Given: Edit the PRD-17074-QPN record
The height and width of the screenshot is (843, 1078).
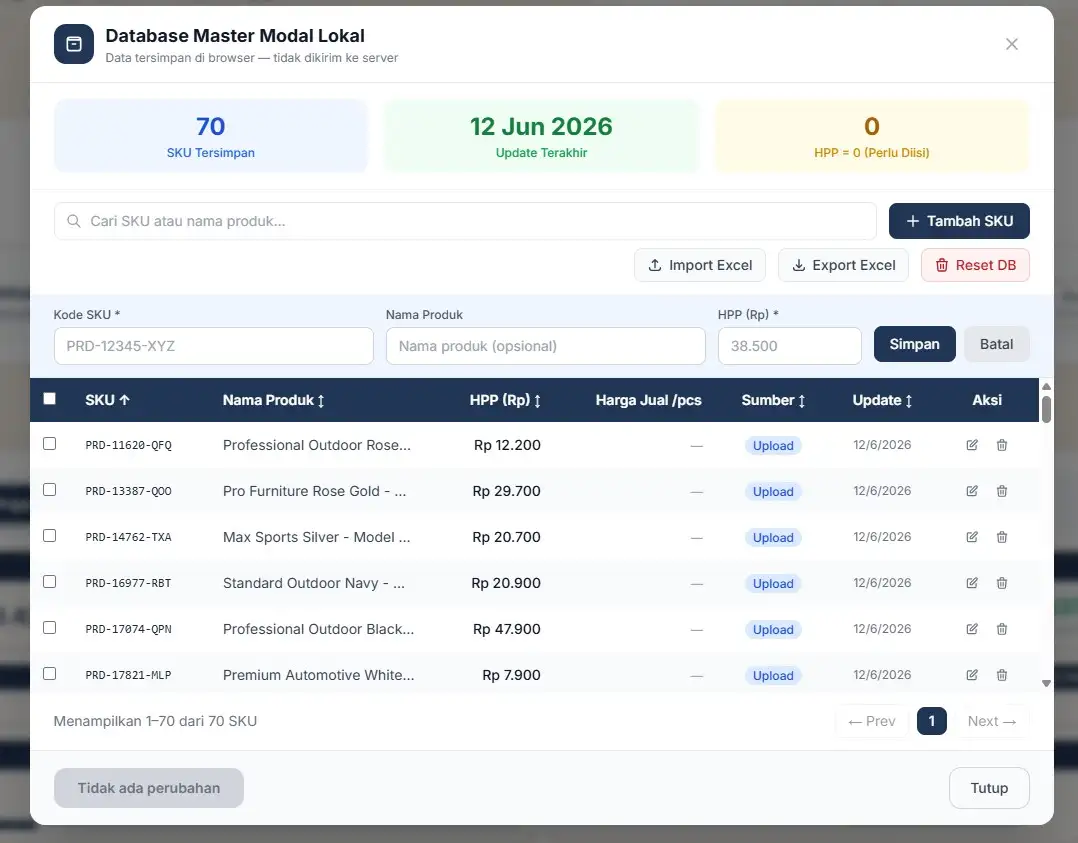Looking at the screenshot, I should (971, 629).
